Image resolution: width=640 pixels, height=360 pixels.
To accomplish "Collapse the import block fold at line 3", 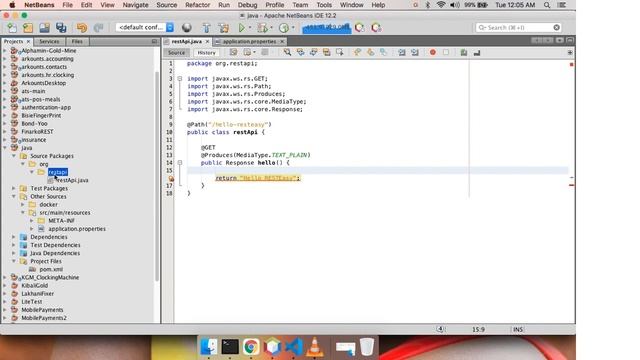I will click(x=180, y=78).
